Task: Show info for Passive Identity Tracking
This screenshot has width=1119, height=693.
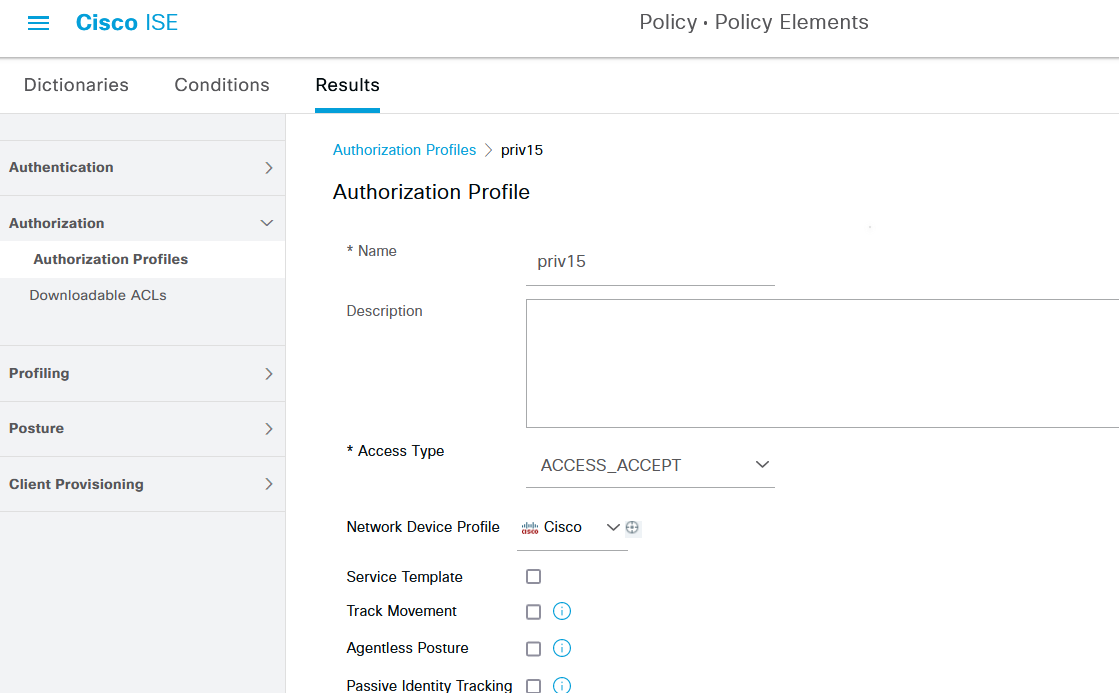Action: [x=562, y=685]
